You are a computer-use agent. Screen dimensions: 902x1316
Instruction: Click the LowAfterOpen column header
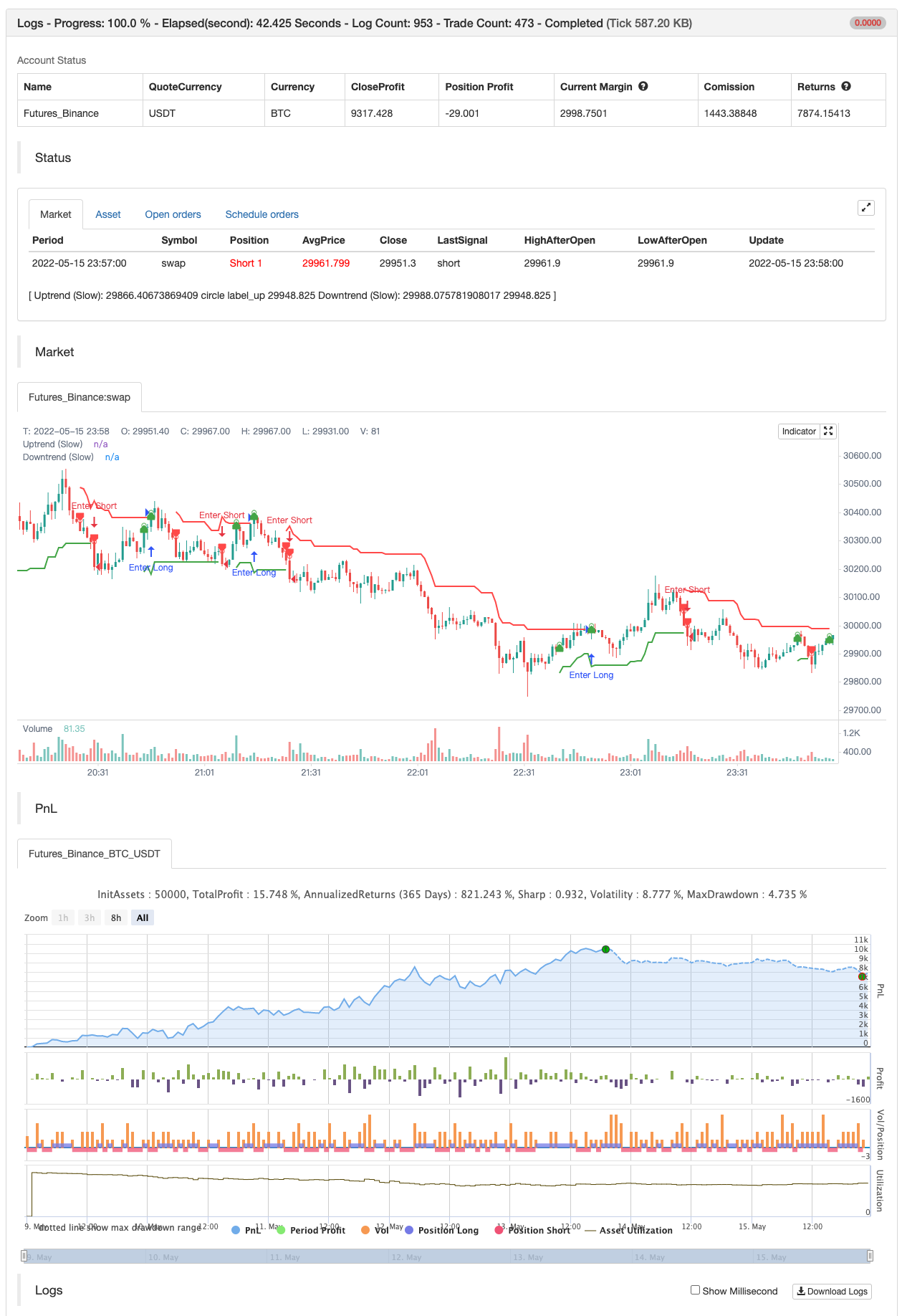[672, 240]
